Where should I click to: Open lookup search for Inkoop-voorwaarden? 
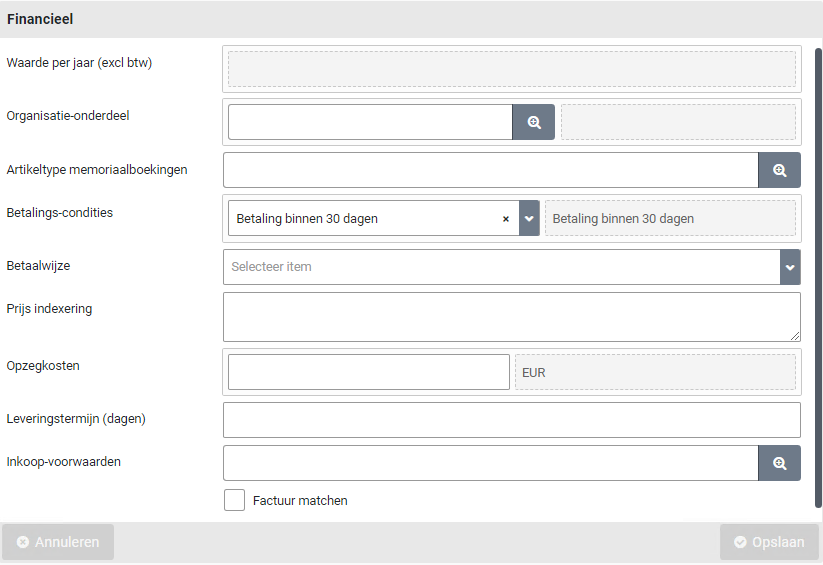[x=779, y=463]
